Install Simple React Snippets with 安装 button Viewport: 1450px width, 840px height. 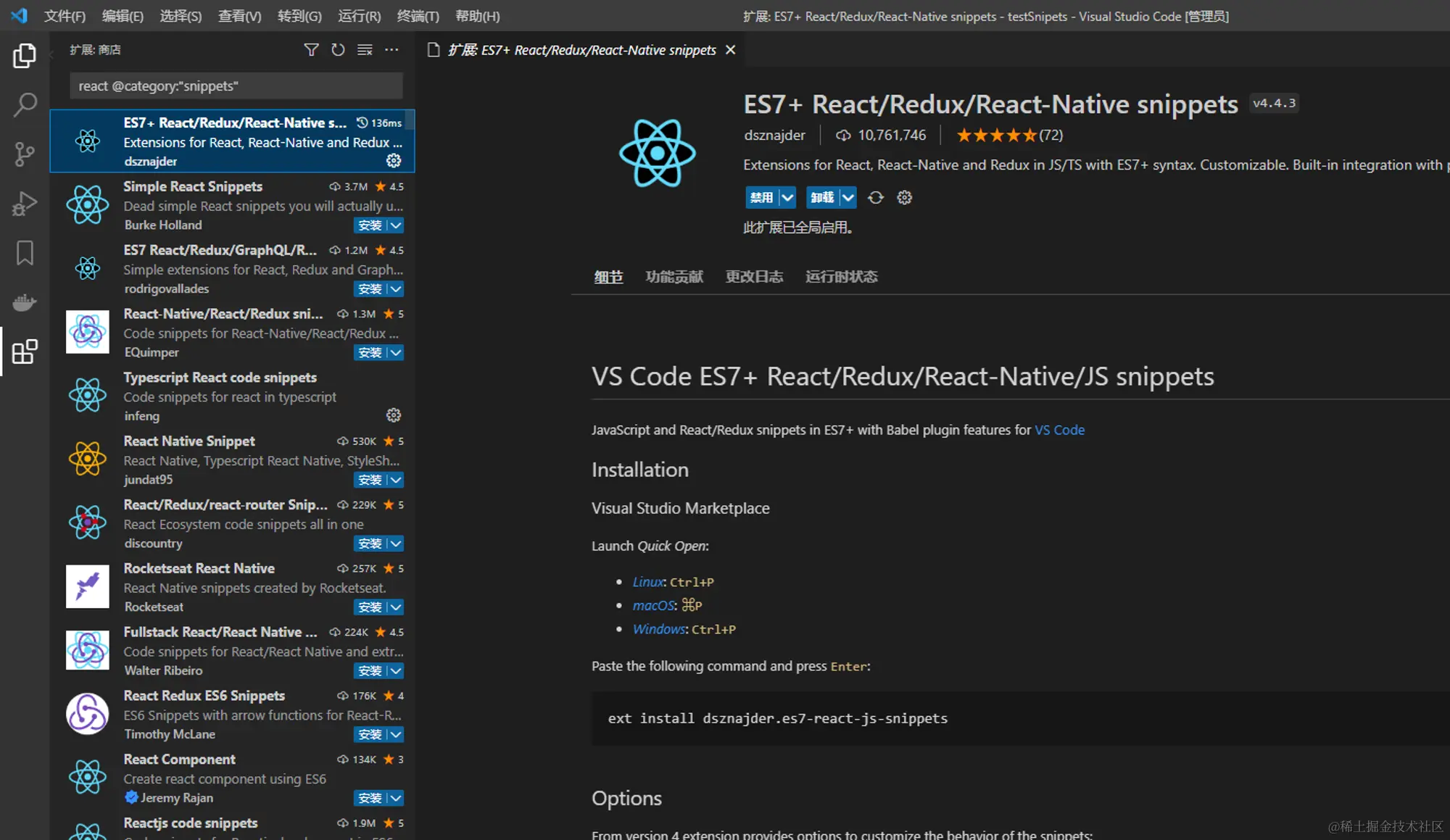point(370,225)
